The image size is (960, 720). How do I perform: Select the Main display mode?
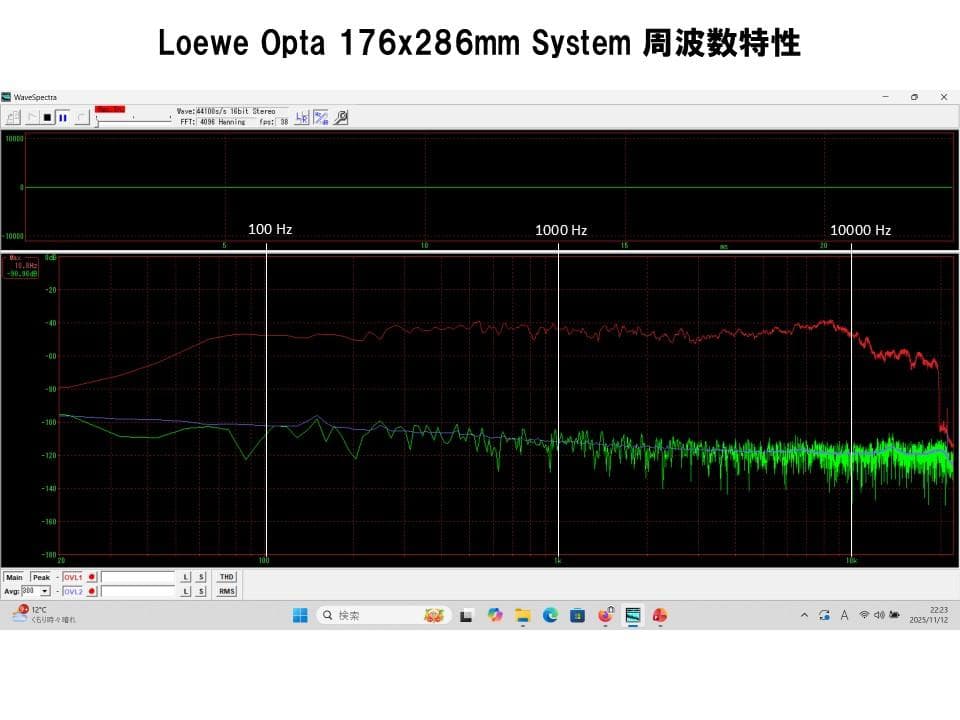[x=15, y=577]
